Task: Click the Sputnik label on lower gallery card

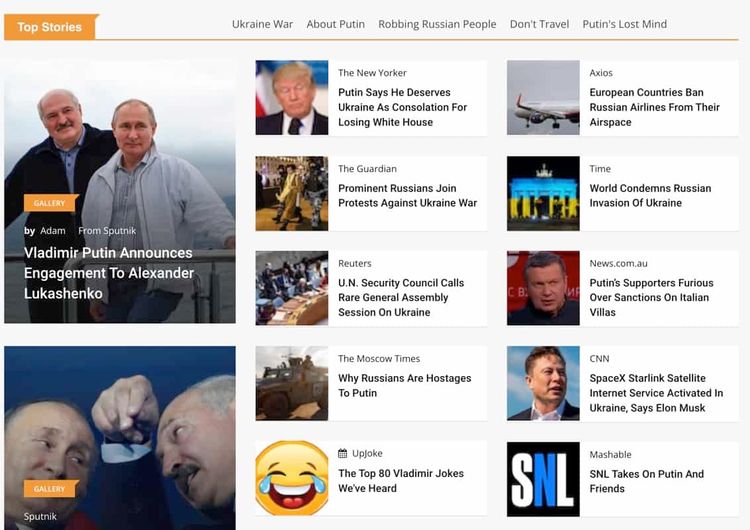Action: (40, 516)
